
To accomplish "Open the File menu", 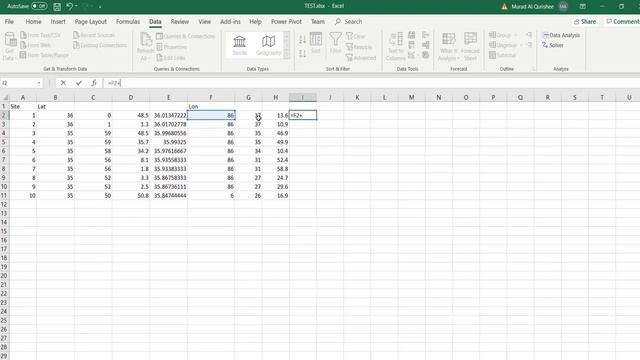I will click(x=9, y=22).
